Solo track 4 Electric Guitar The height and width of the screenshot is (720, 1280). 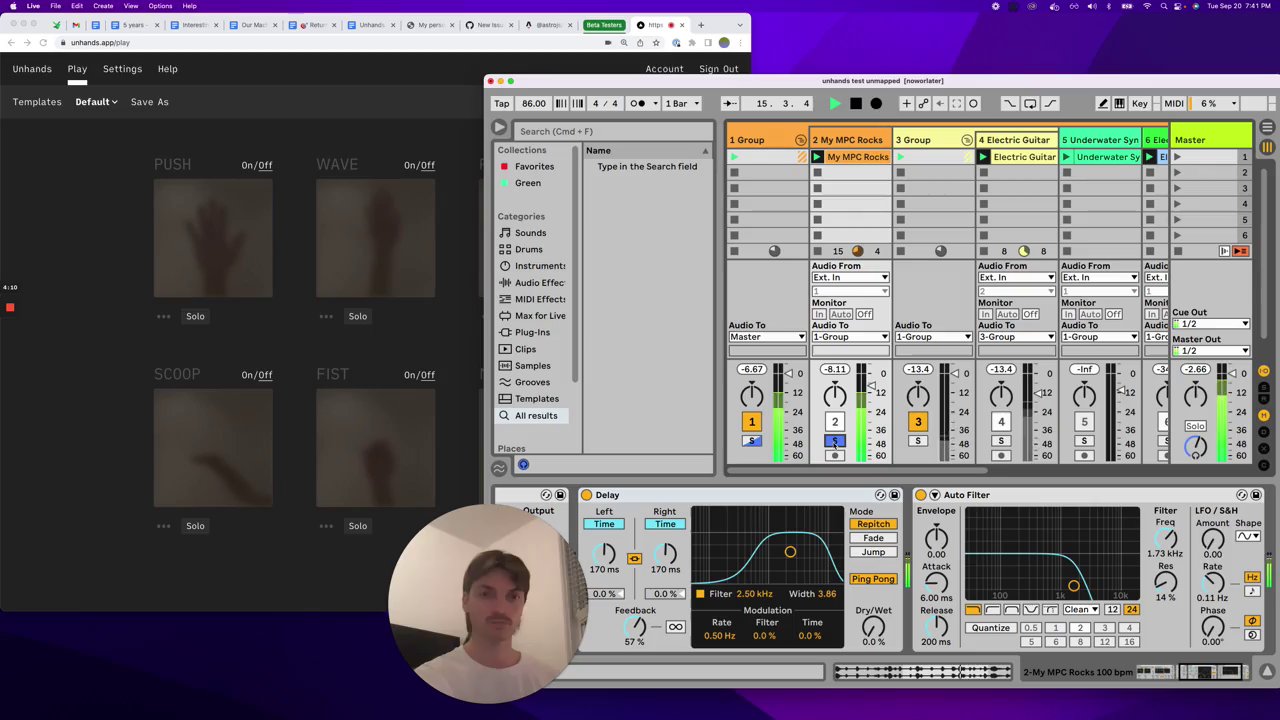[1001, 441]
